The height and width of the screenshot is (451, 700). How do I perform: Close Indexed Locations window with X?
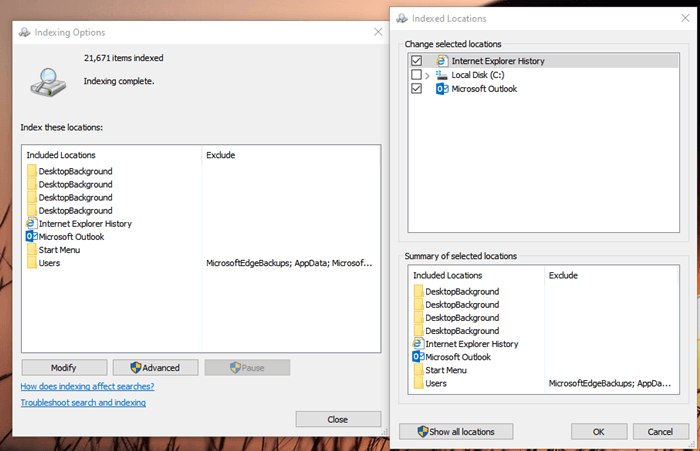pyautogui.click(x=685, y=18)
